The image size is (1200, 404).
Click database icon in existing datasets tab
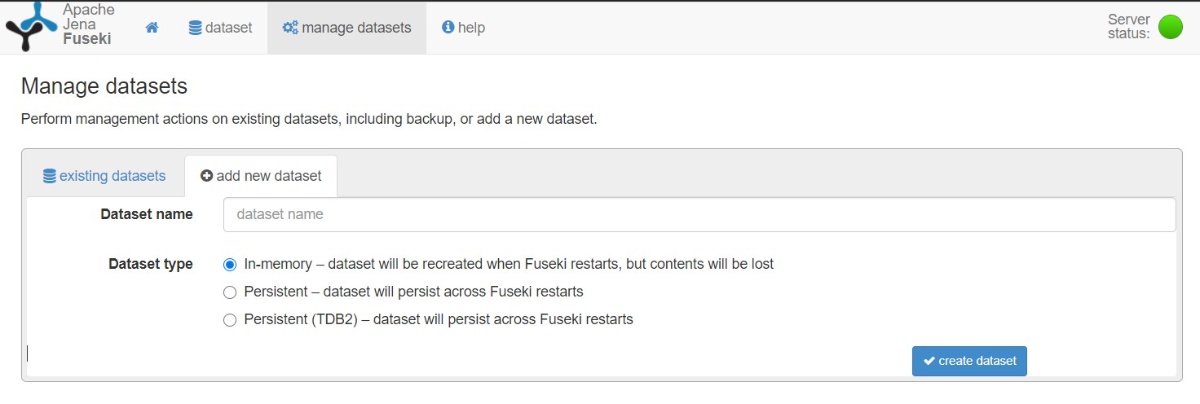49,176
